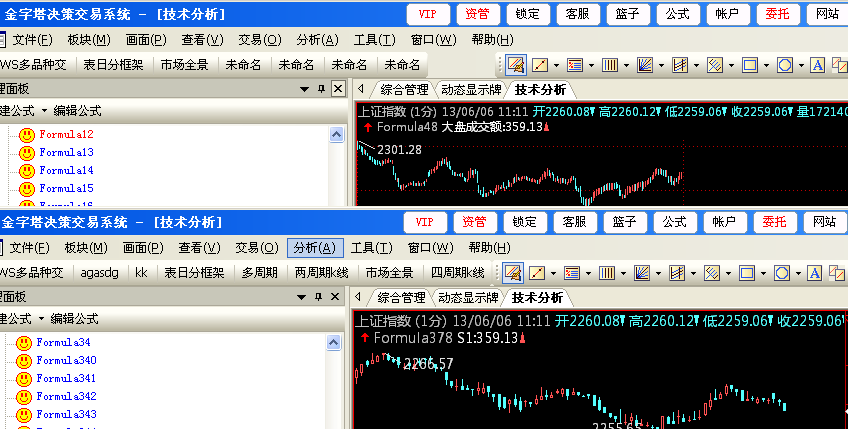
Task: Select the rectangle drawing tool in top window
Action: click(x=750, y=65)
